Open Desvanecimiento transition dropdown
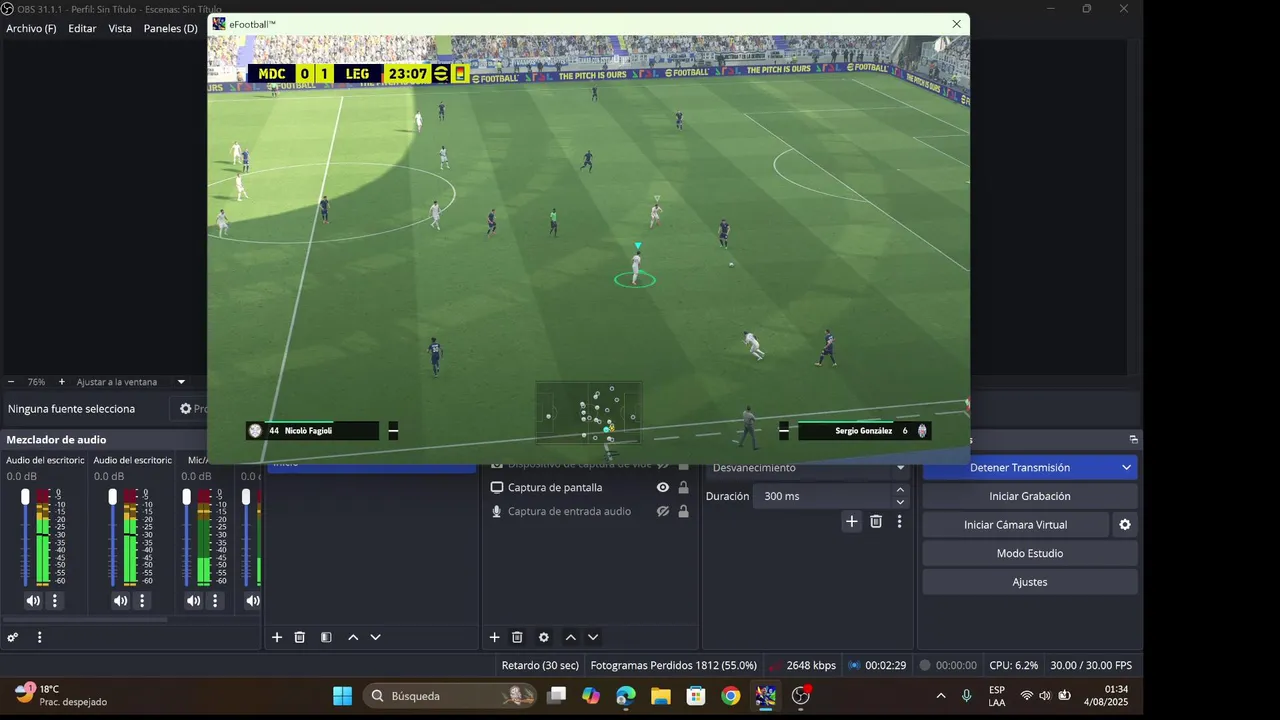 [x=808, y=468]
